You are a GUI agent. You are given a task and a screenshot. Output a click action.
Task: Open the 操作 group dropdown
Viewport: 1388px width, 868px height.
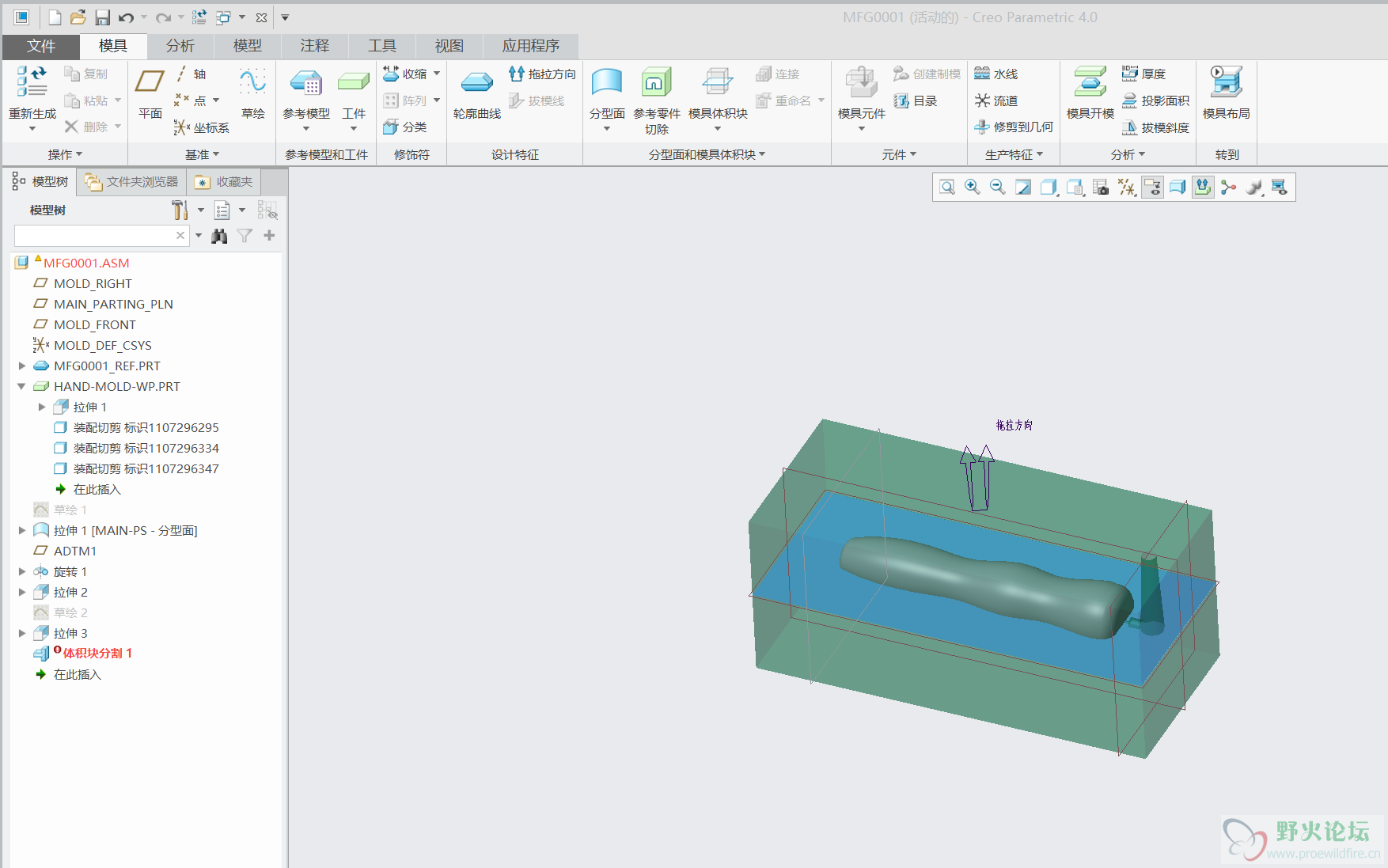(66, 154)
